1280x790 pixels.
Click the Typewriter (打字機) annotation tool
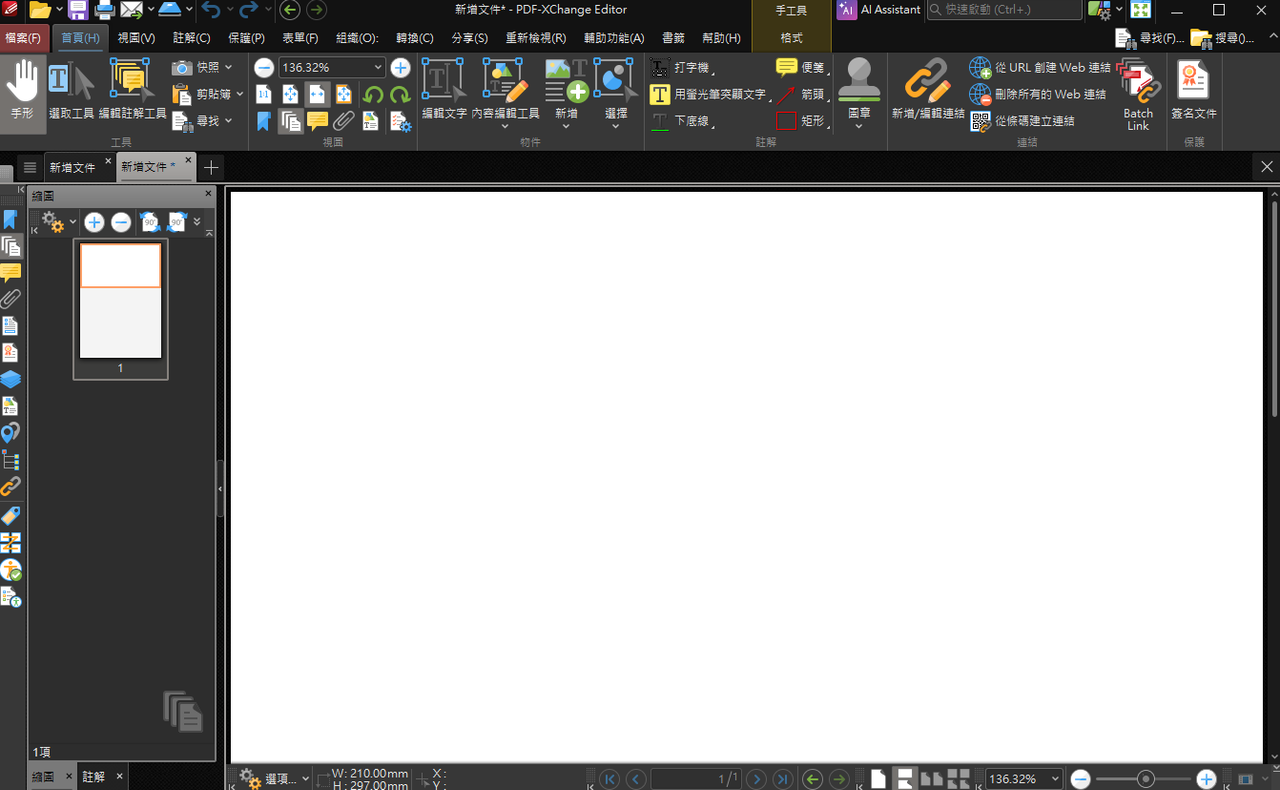680,67
